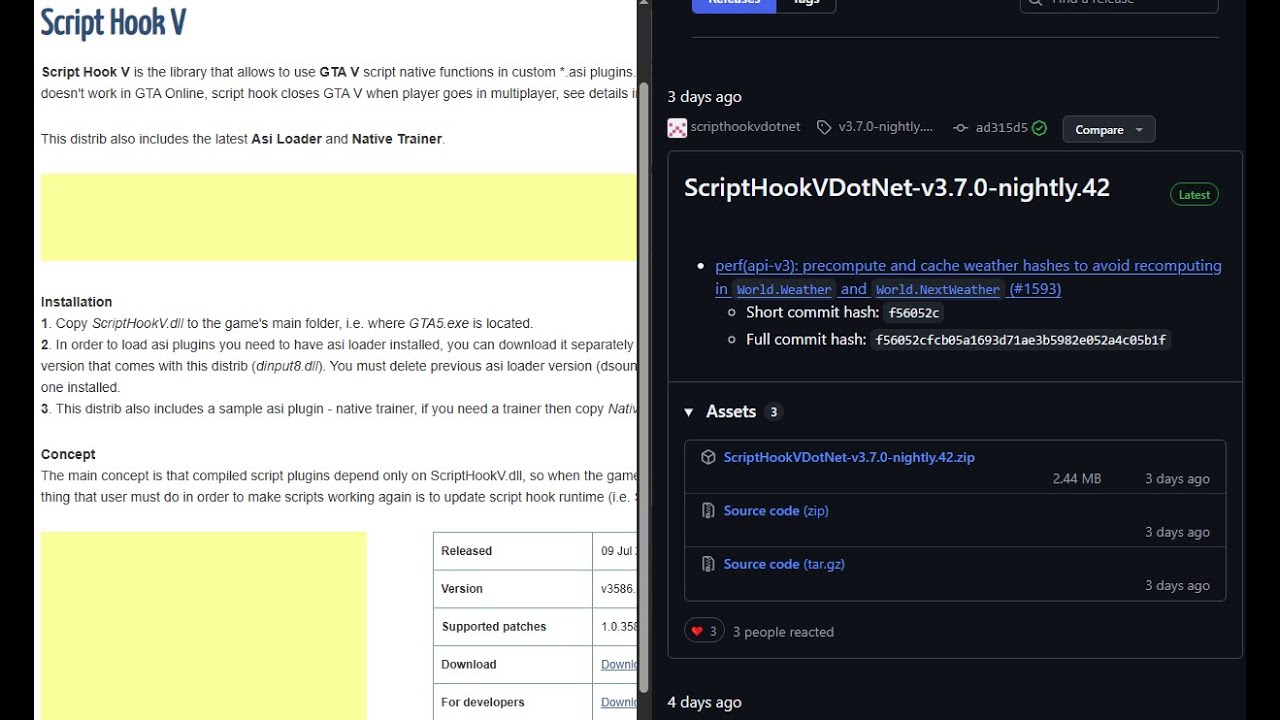
Task: Click the Supported patches table cell
Action: coord(513,627)
